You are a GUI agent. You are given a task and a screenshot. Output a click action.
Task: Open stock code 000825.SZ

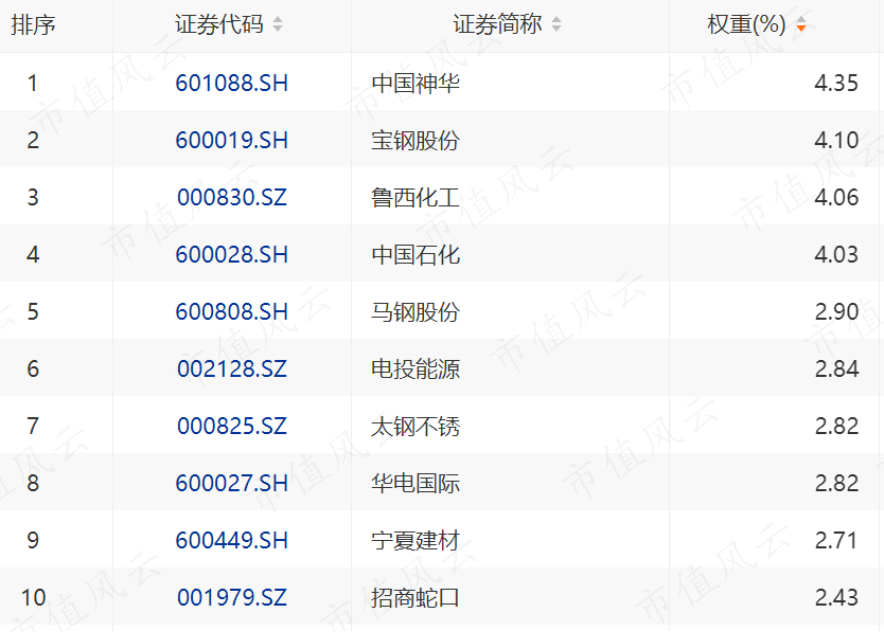(x=232, y=426)
